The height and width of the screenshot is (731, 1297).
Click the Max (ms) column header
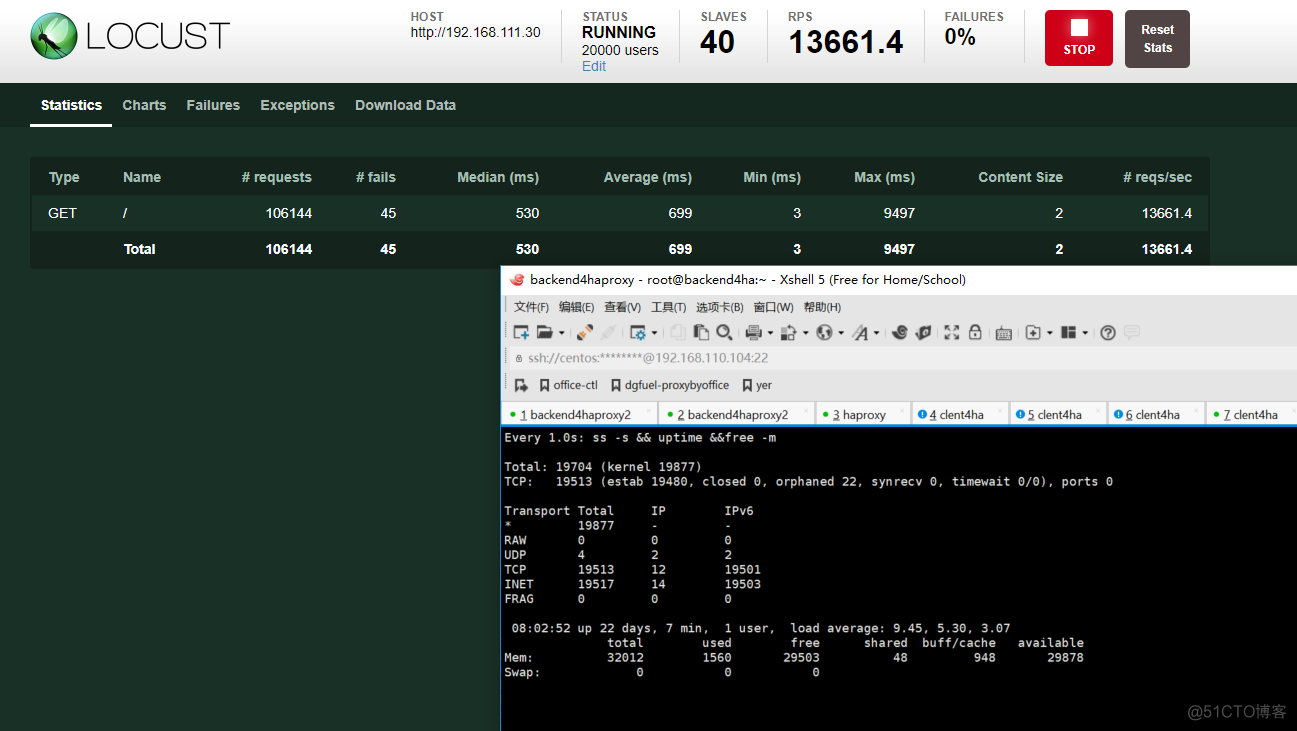coord(884,177)
